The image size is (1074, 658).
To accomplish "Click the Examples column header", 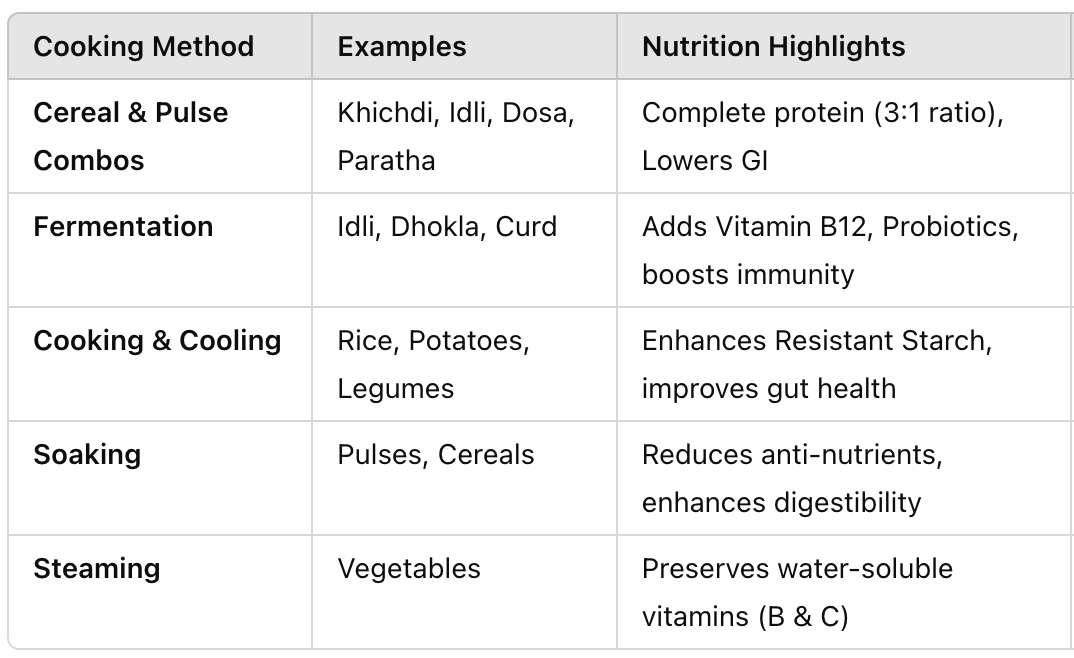I will [402, 47].
